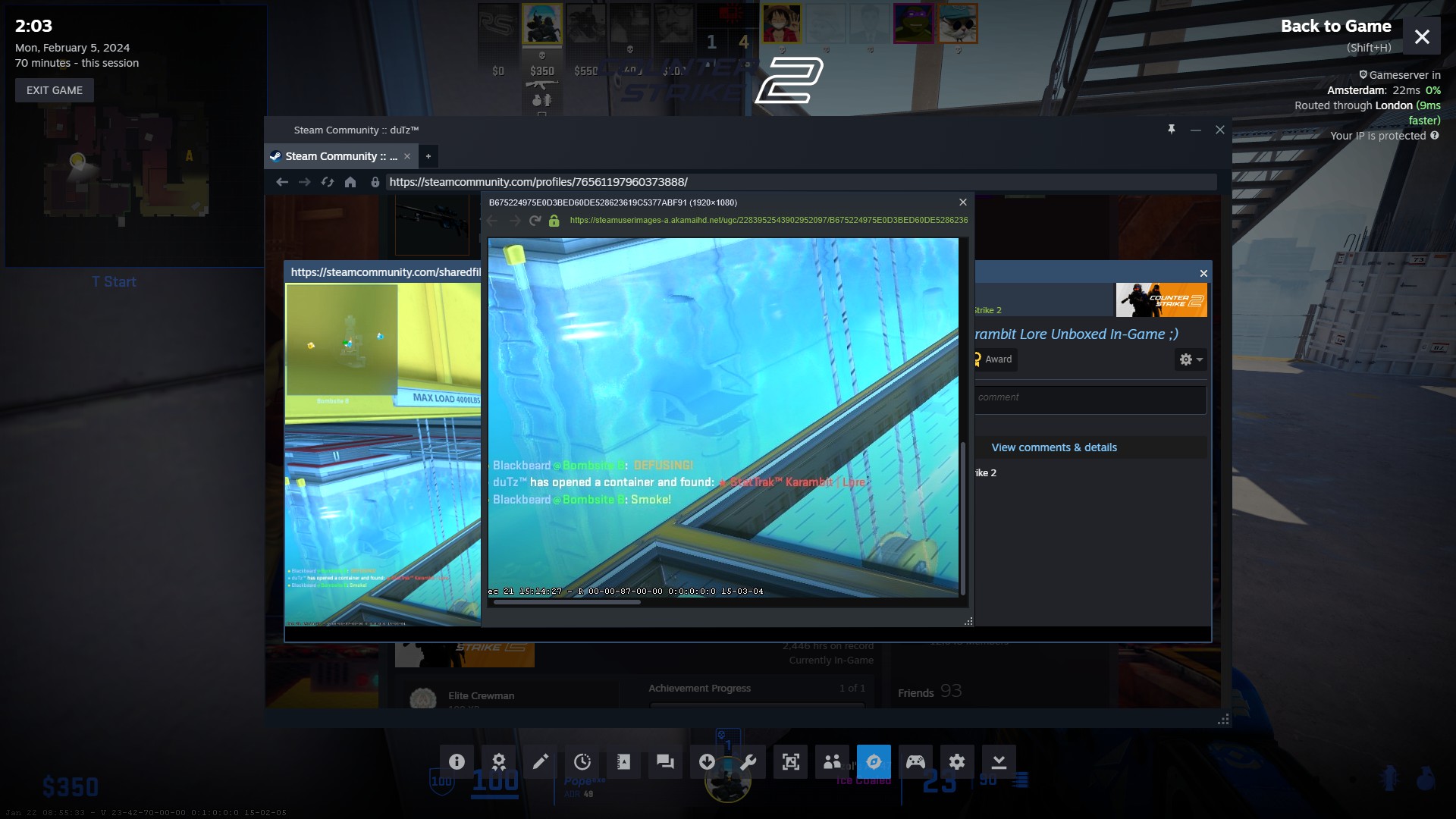Open Discussions chat bubbles icon

click(x=665, y=762)
